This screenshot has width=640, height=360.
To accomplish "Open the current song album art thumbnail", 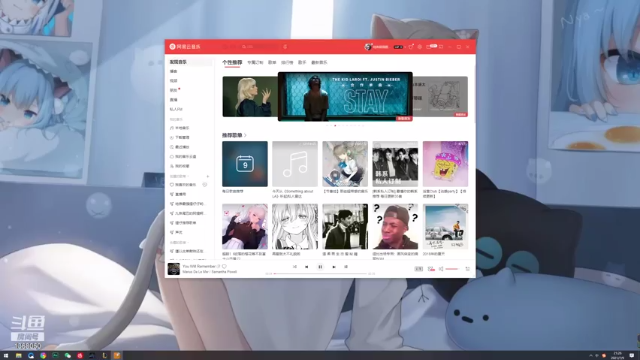I will coord(173,269).
